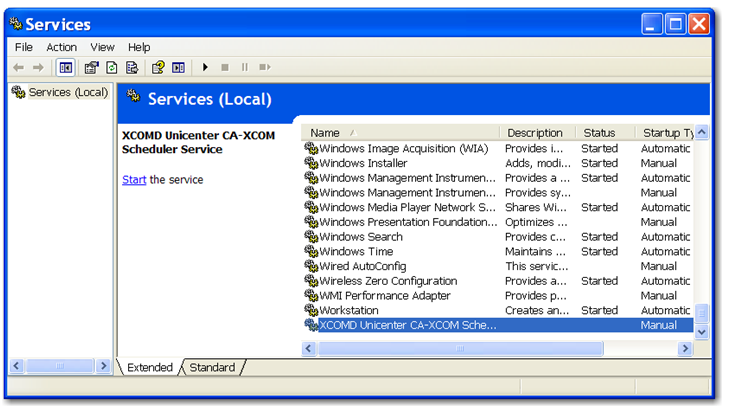Screen dimensions: 729x411
Task: Sort by the Description column header
Action: click(x=537, y=133)
